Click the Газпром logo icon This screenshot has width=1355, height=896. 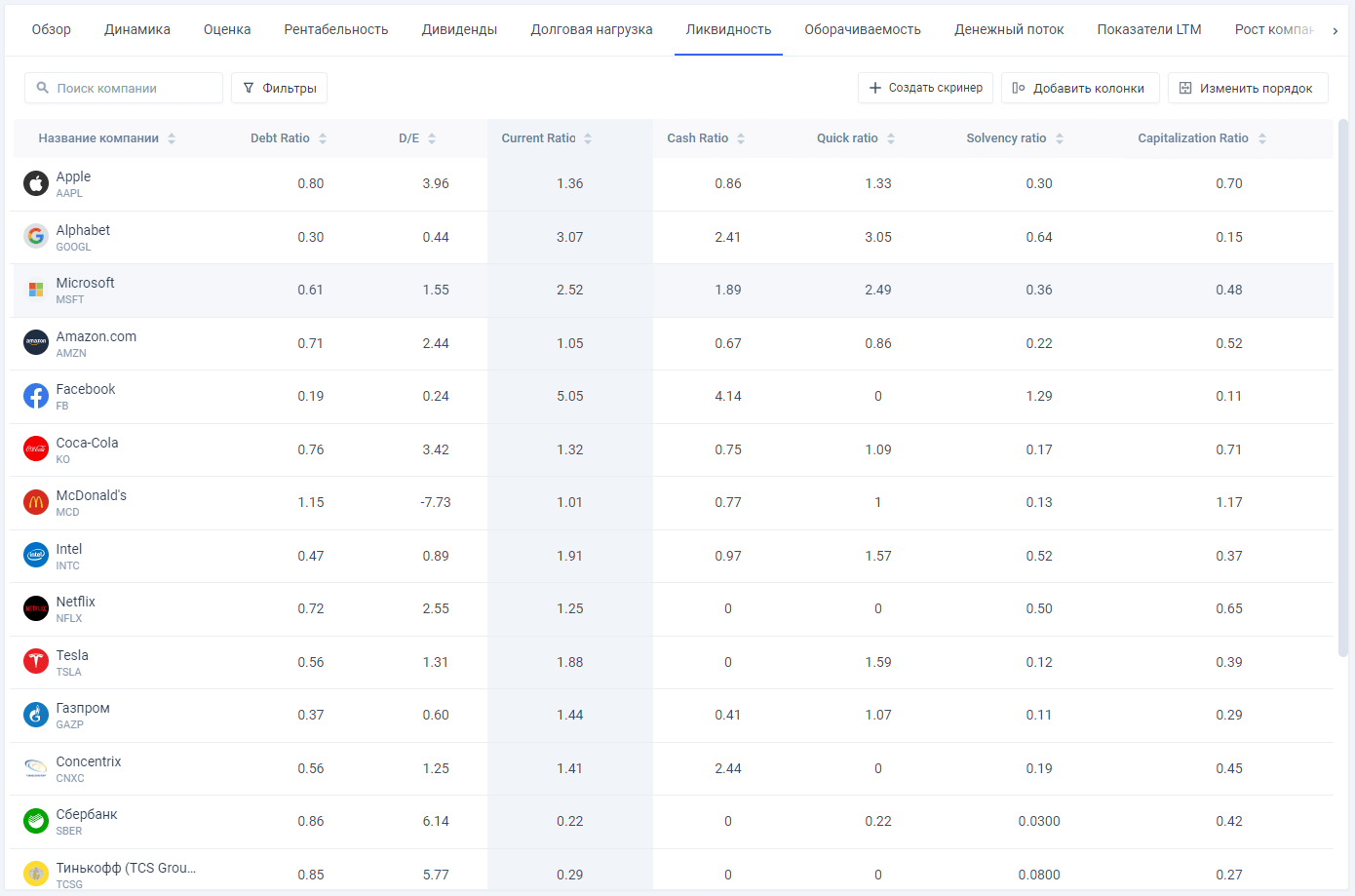pos(36,715)
